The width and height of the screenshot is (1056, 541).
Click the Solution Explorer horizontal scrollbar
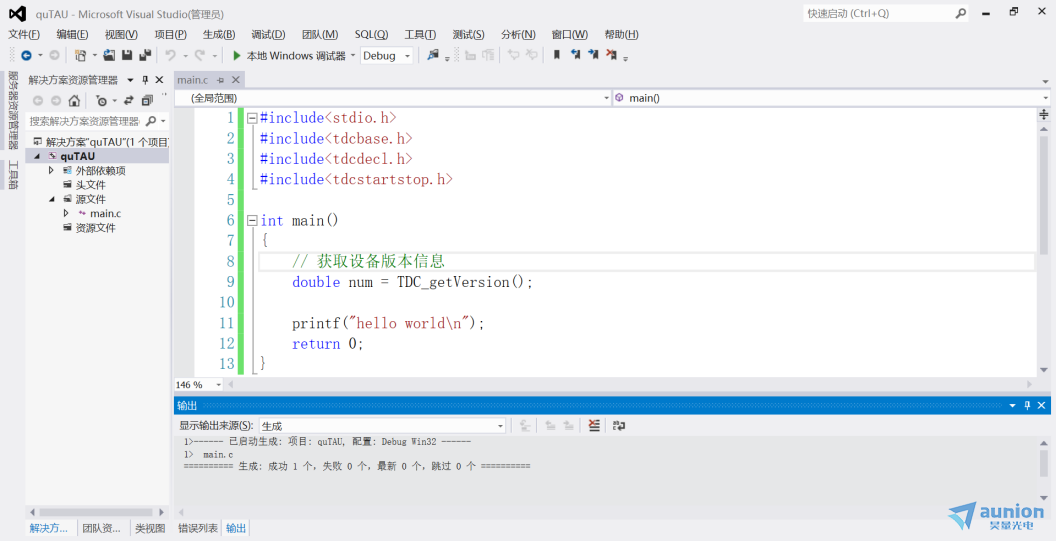[x=95, y=512]
